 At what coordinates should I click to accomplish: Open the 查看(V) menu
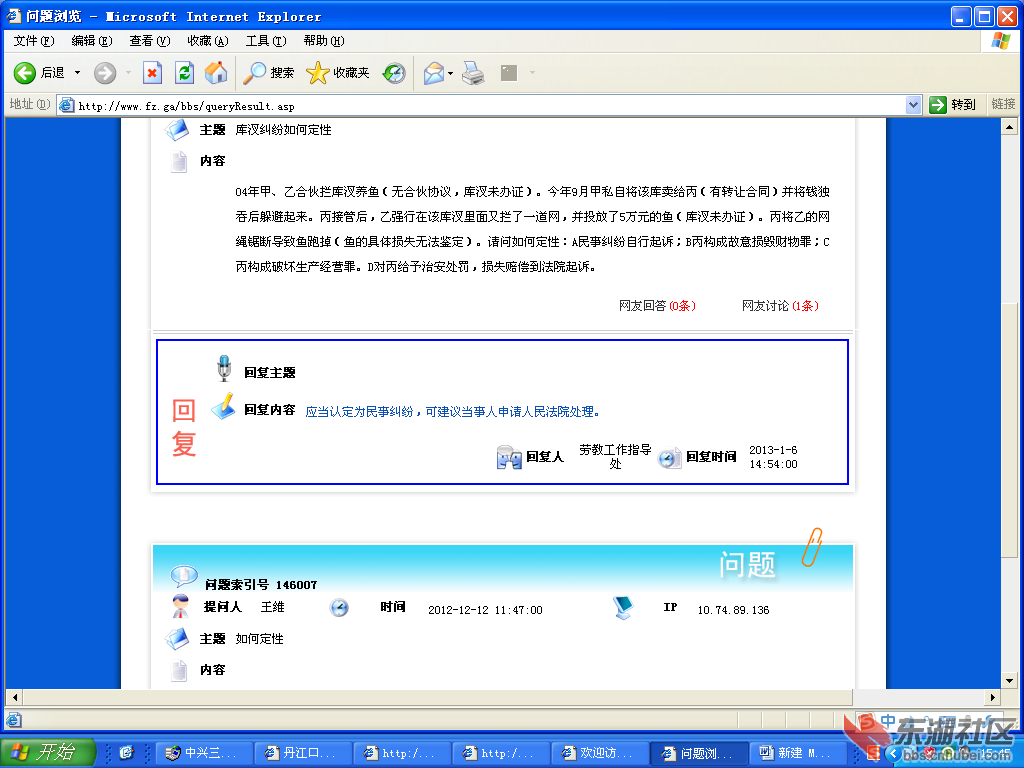[150, 40]
